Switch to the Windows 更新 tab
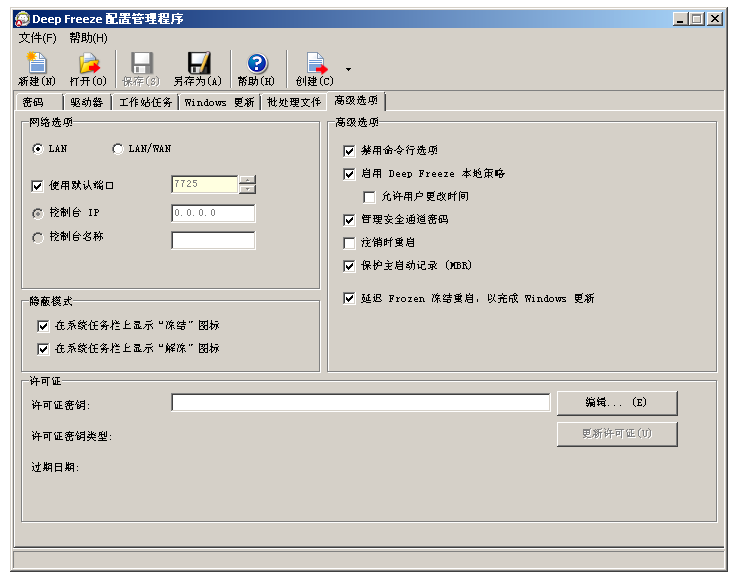The height and width of the screenshot is (581, 739). click(x=219, y=102)
